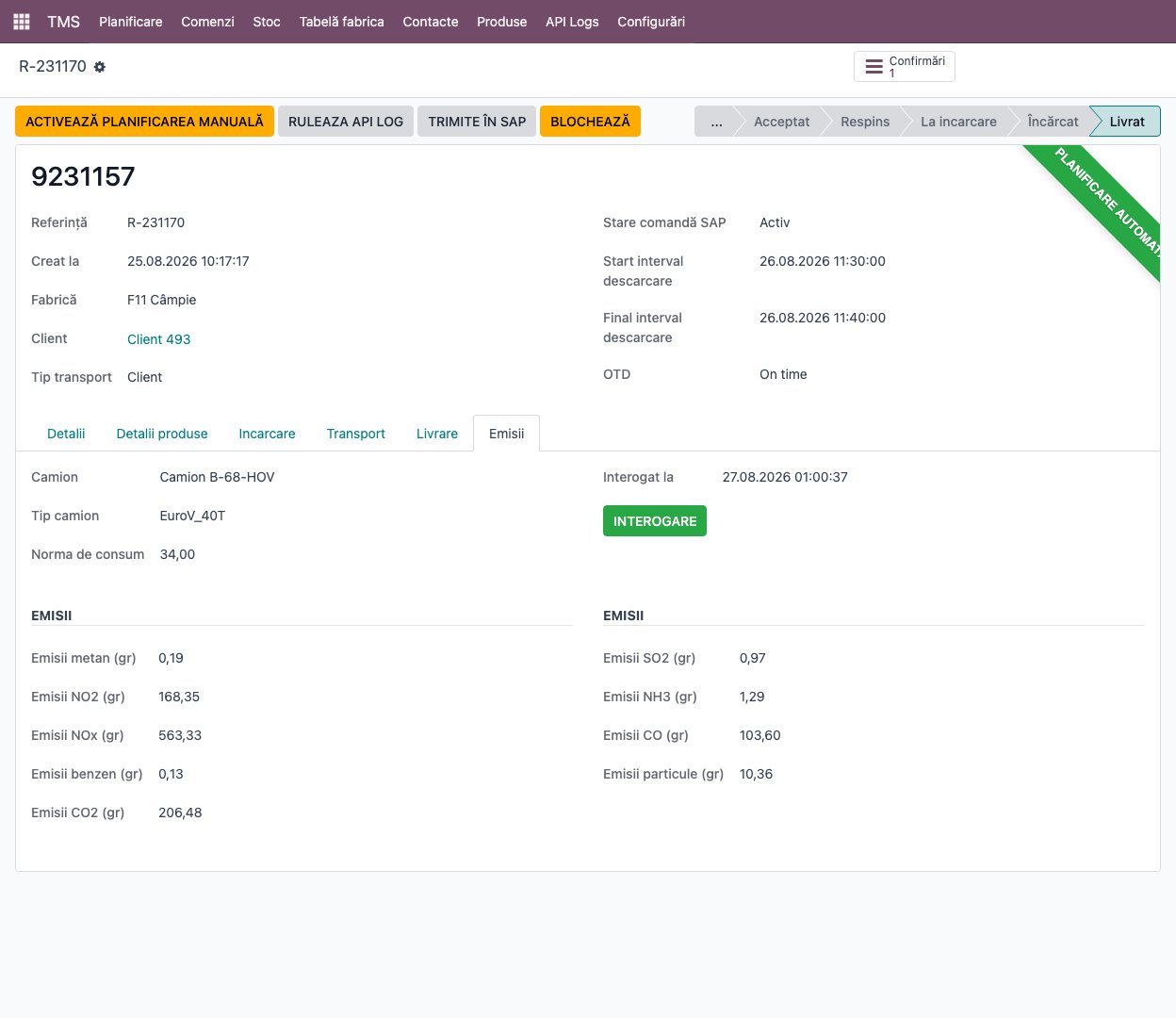Expand hidden statuses with the ellipsis
Screen dimensions: 1176x1018
coord(716,122)
